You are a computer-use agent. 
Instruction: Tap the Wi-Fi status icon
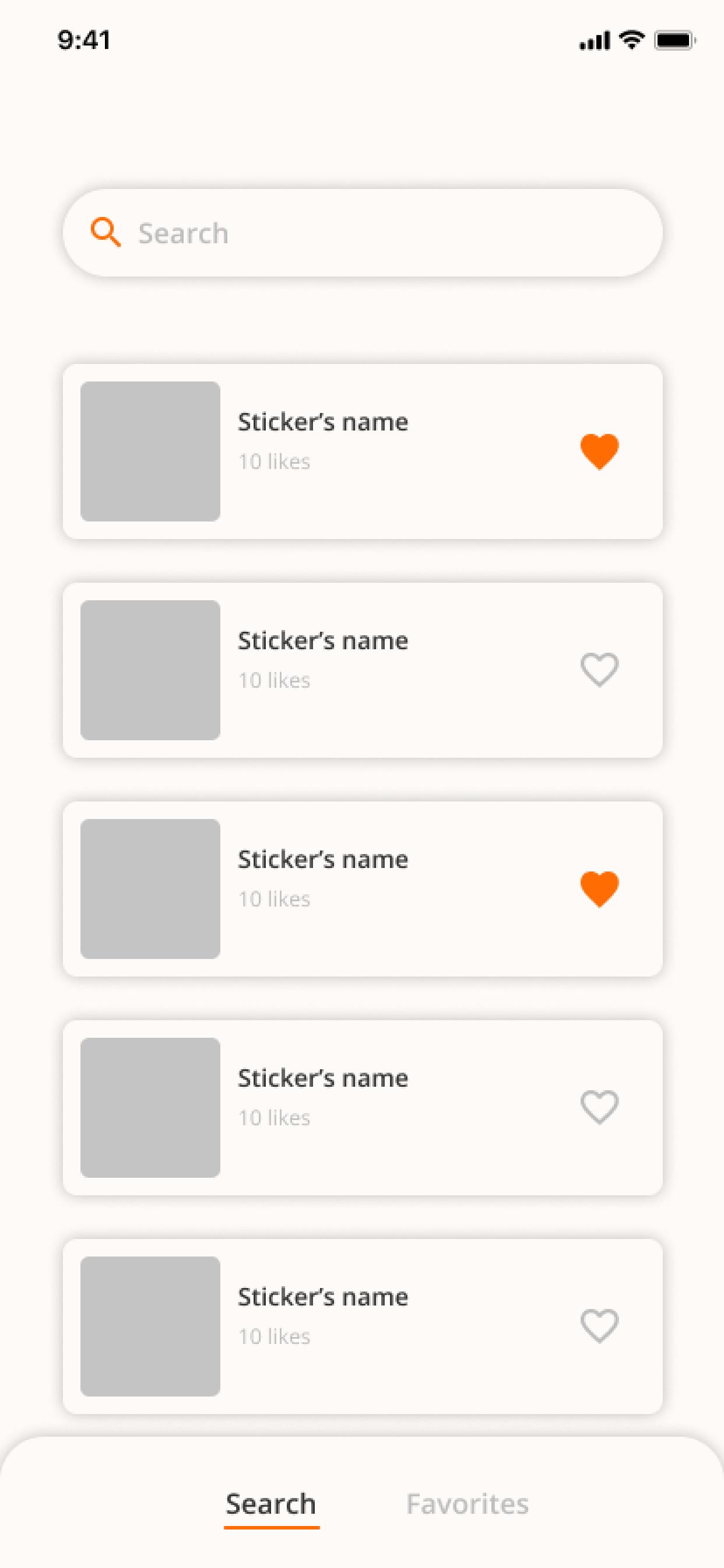coord(631,40)
